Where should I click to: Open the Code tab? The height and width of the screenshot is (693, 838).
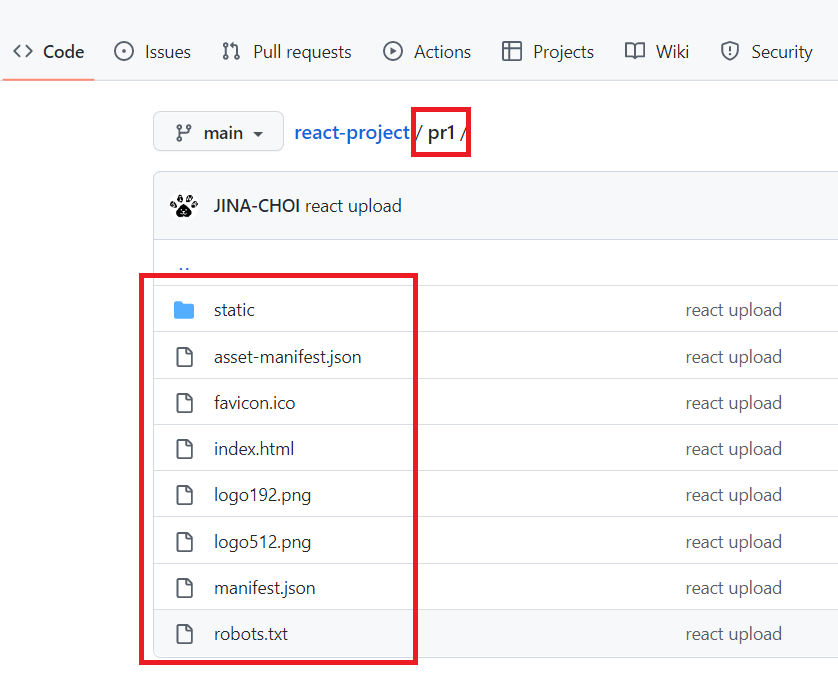49,52
